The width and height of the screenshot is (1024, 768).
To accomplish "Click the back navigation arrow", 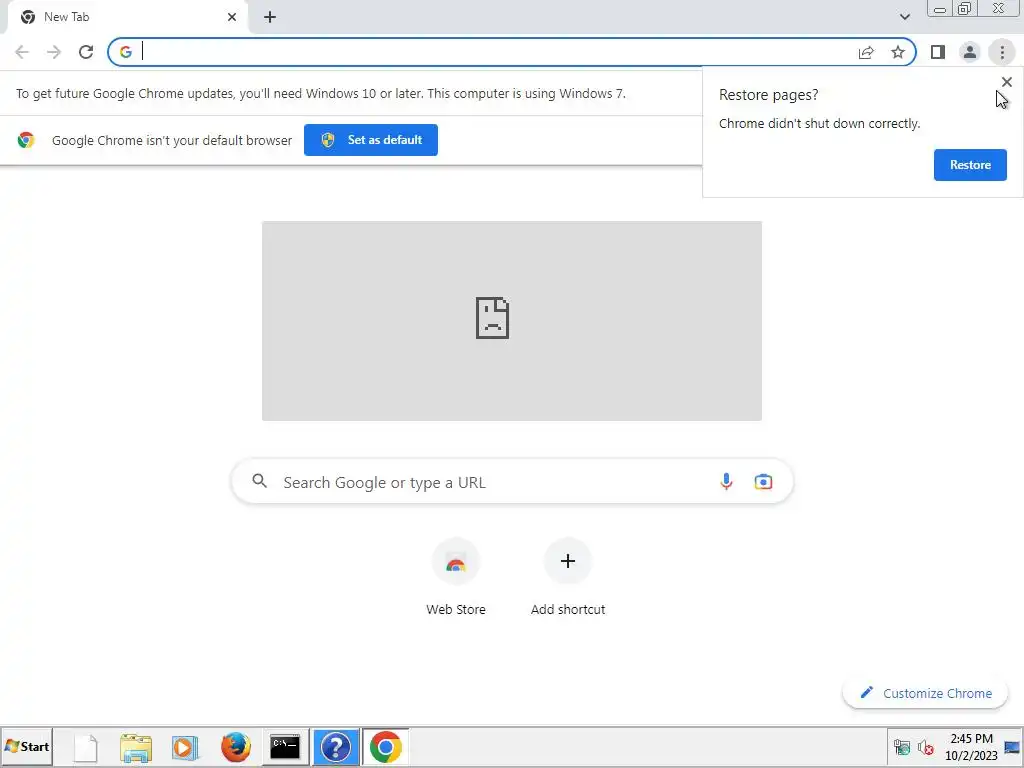I will (22, 52).
